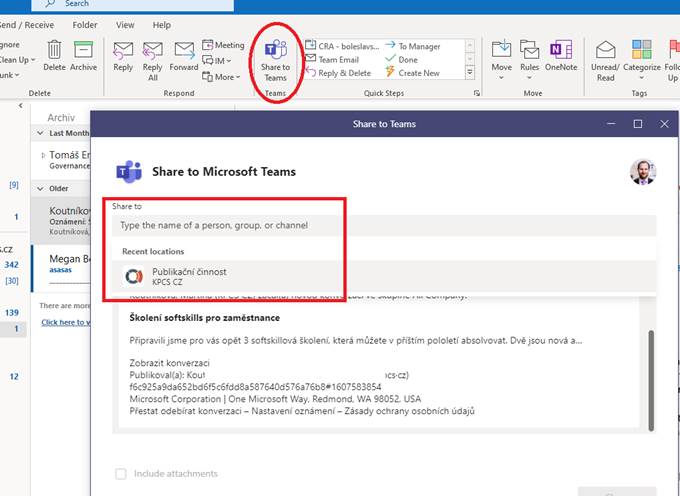Click folder count 139
Viewport: 680px width, 496px height.
coord(12,313)
